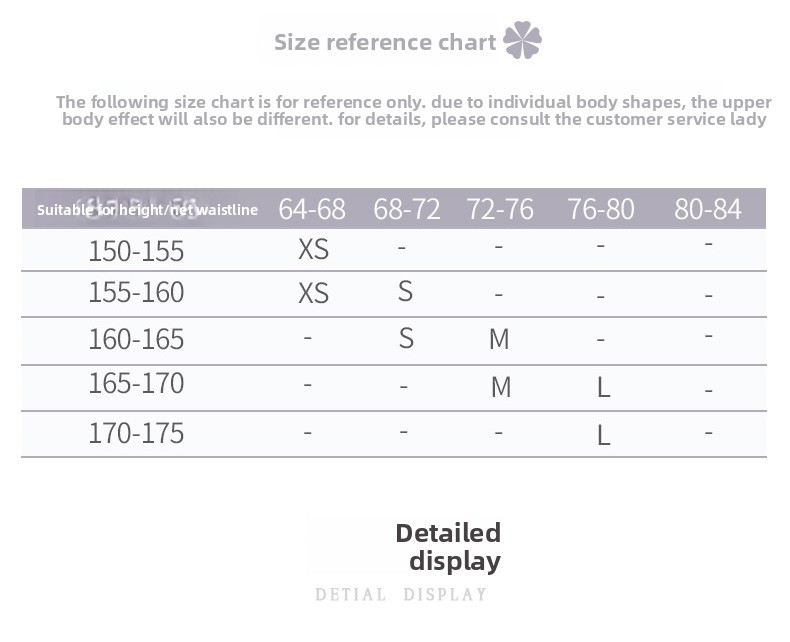Click XS in the 150-155 row
790x642 pixels.
(x=313, y=249)
